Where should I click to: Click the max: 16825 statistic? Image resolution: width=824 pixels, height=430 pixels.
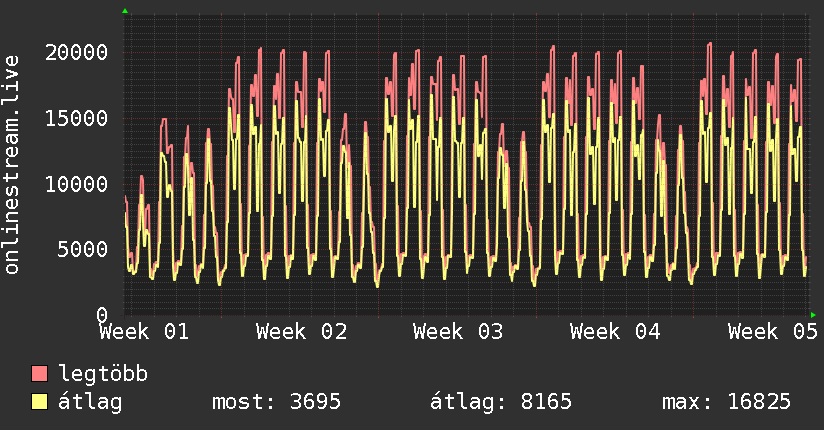pos(726,402)
